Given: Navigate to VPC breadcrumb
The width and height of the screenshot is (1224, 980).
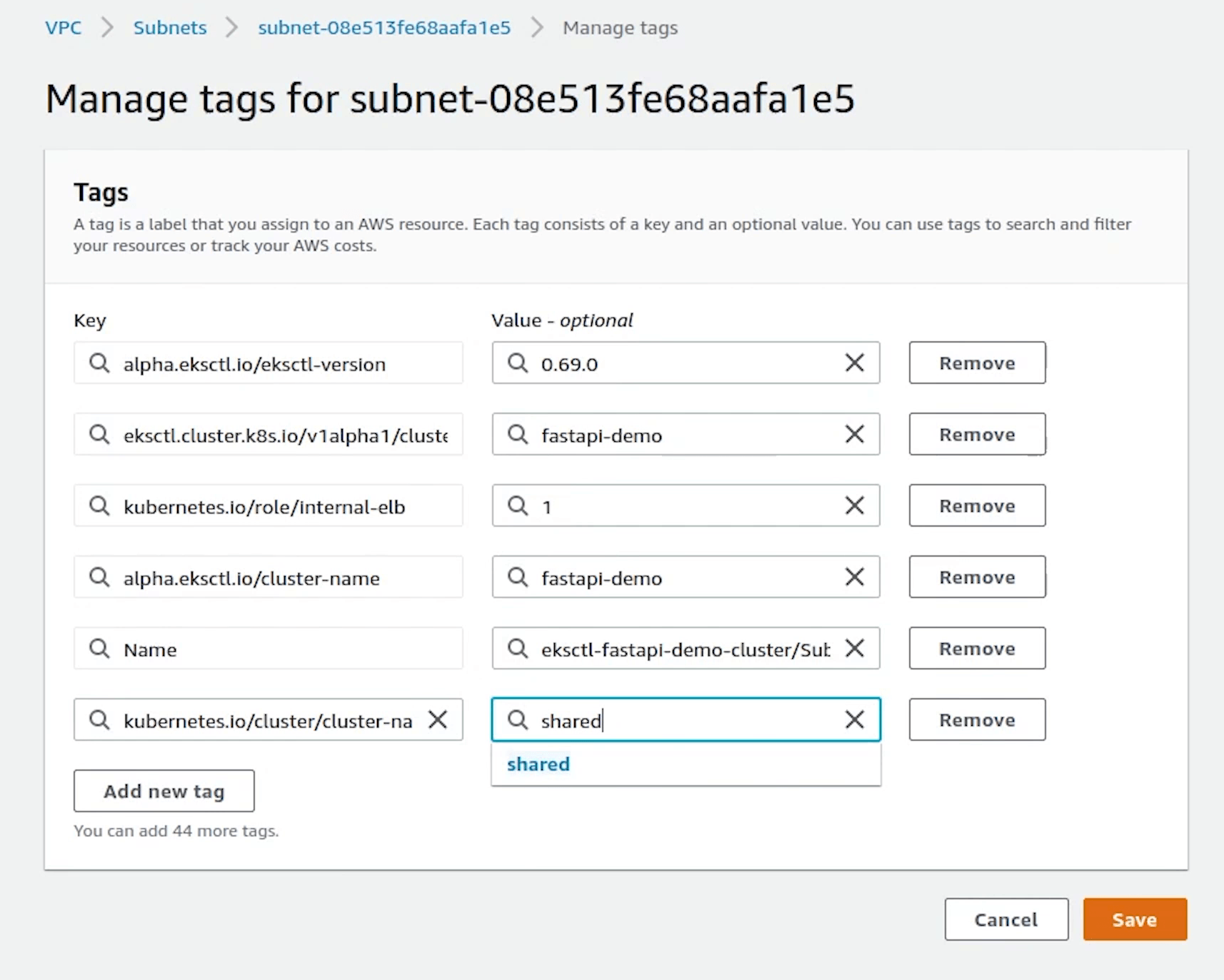Looking at the screenshot, I should click(64, 28).
